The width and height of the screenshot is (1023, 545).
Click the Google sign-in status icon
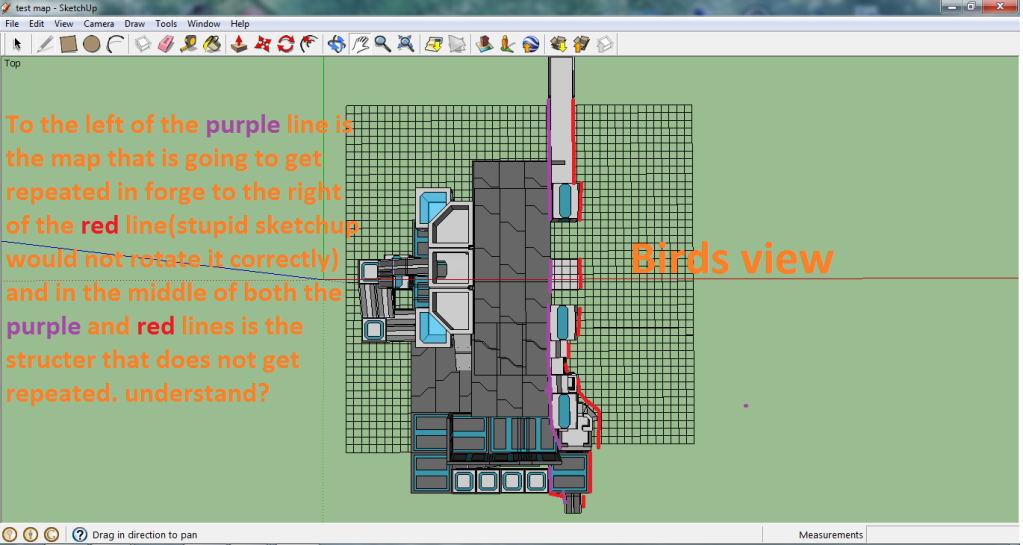52,535
